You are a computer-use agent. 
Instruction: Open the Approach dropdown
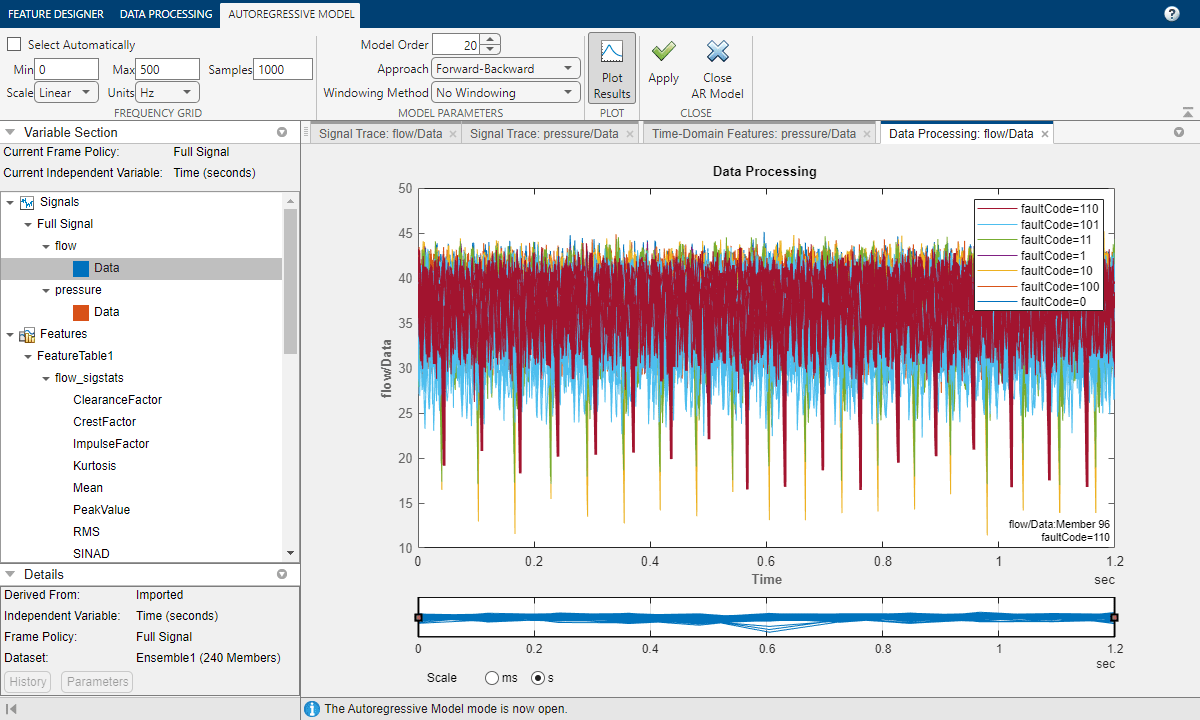[506, 69]
